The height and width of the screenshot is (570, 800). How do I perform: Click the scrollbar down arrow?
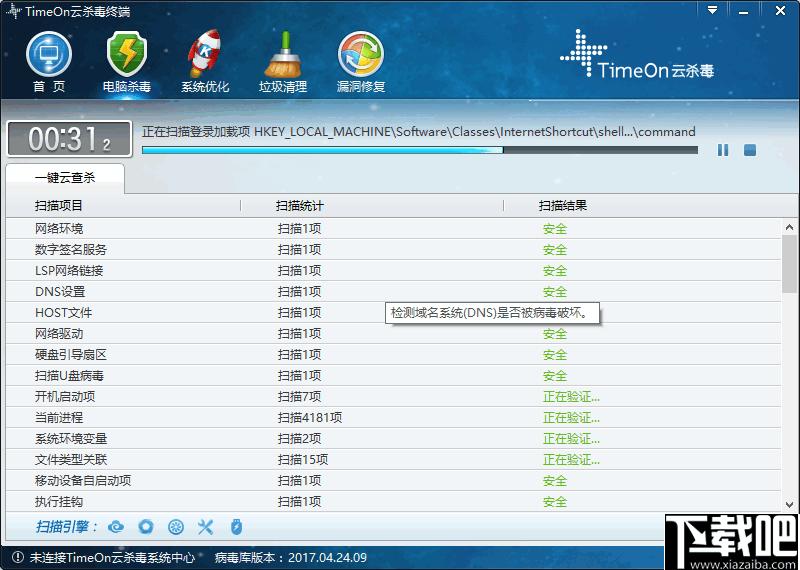coord(789,505)
